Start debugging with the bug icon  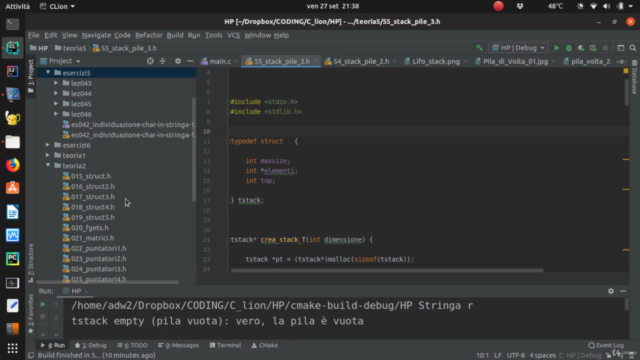tap(569, 48)
